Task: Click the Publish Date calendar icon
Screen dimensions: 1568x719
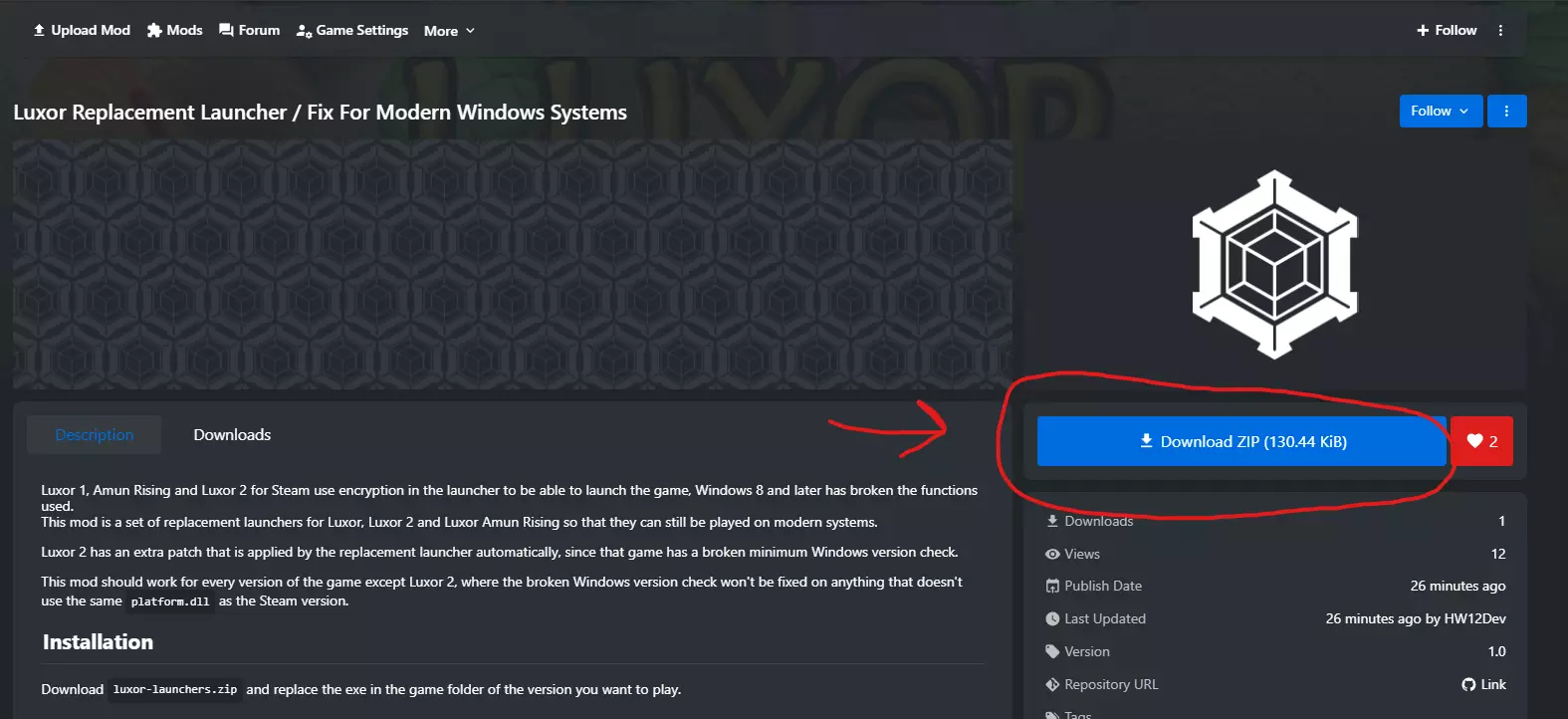Action: click(x=1052, y=586)
